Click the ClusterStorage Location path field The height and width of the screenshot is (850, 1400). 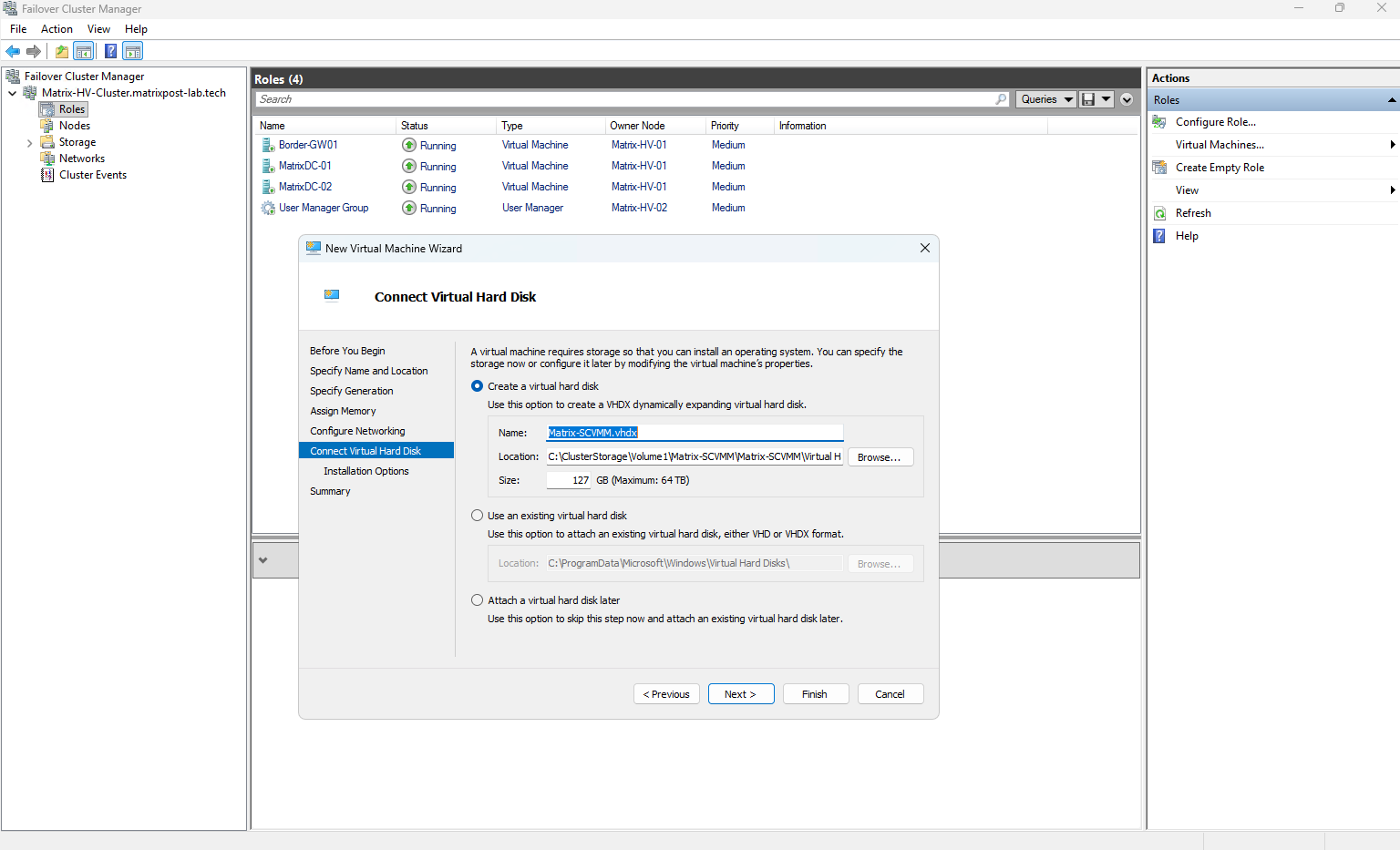[x=695, y=456]
